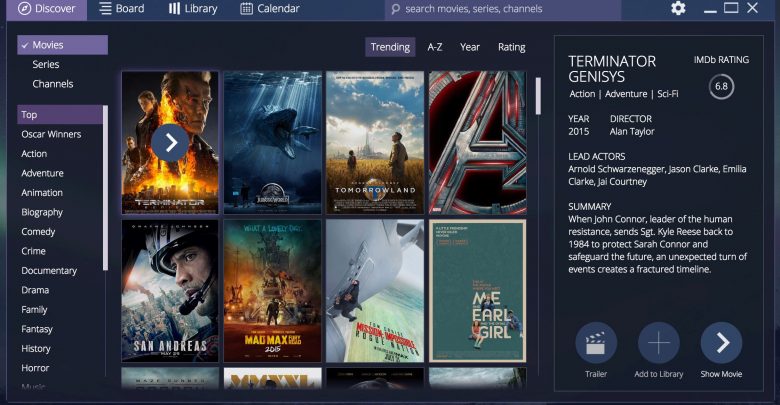The height and width of the screenshot is (405, 780).
Task: Select Me and Earl poster
Action: tap(478, 291)
